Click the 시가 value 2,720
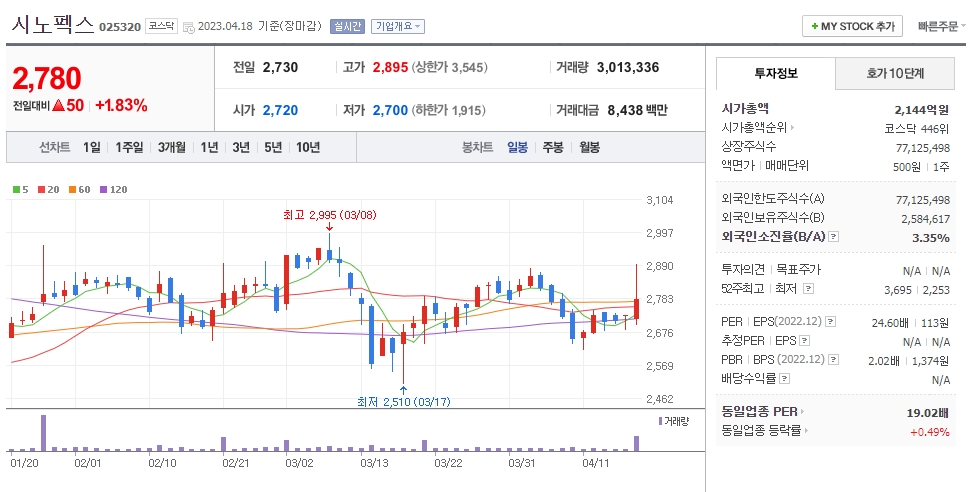 [x=280, y=111]
